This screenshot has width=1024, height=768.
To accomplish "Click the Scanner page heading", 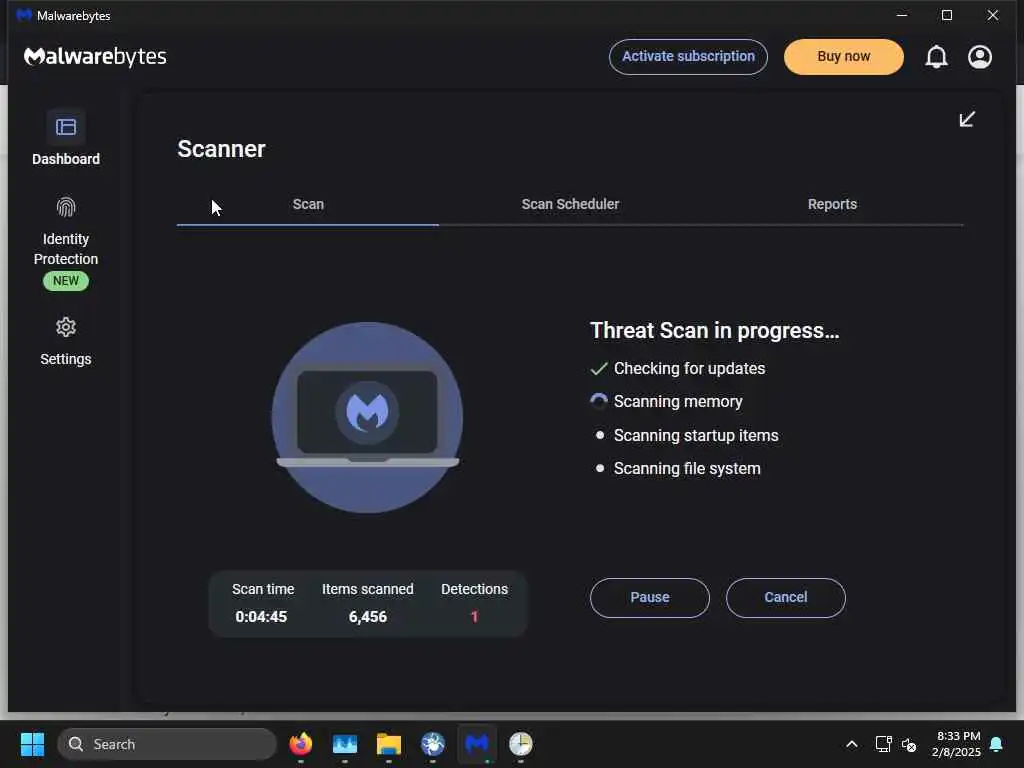I will pyautogui.click(x=221, y=149).
